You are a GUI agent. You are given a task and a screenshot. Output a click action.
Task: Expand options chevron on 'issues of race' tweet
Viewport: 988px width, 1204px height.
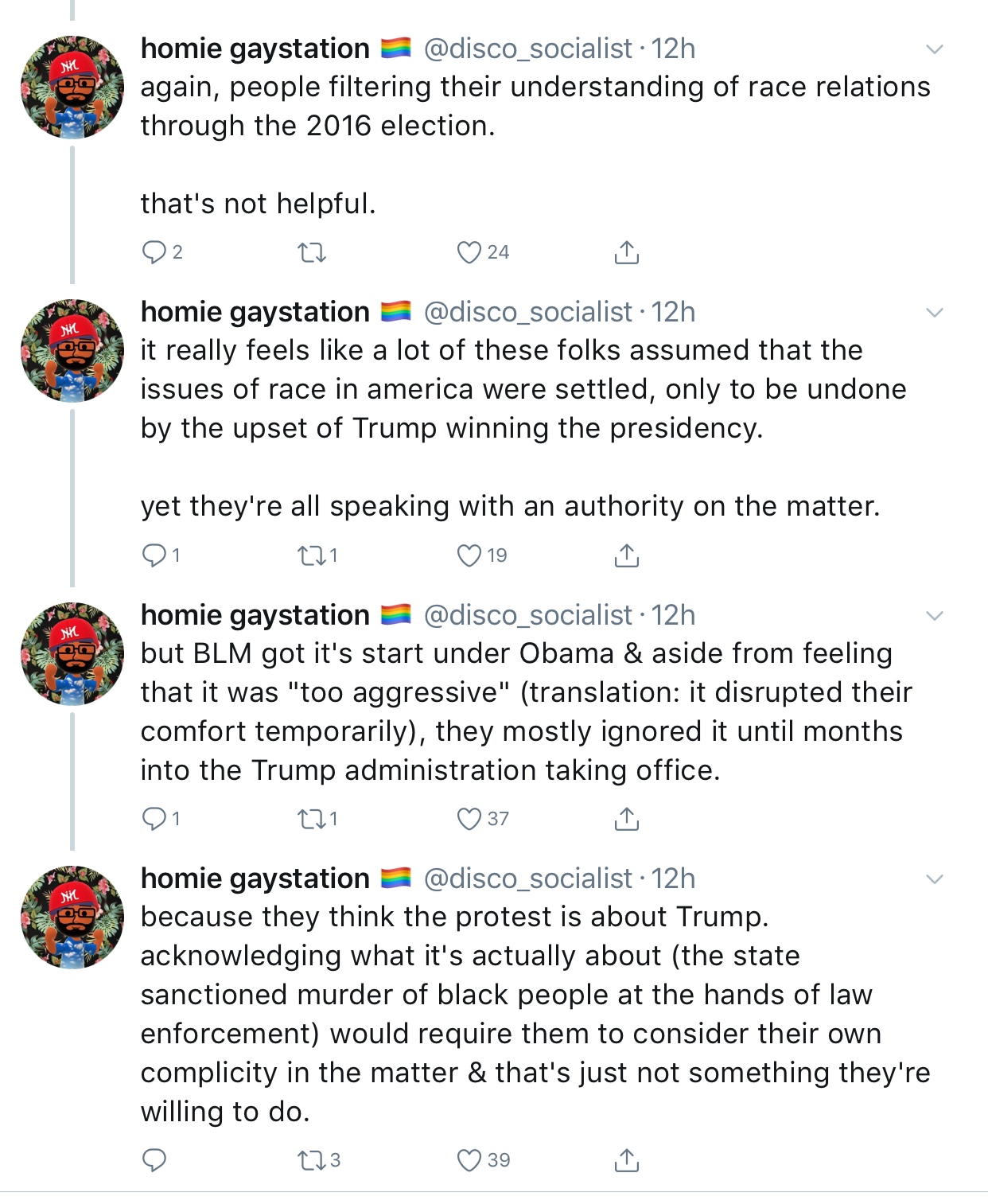tap(935, 313)
